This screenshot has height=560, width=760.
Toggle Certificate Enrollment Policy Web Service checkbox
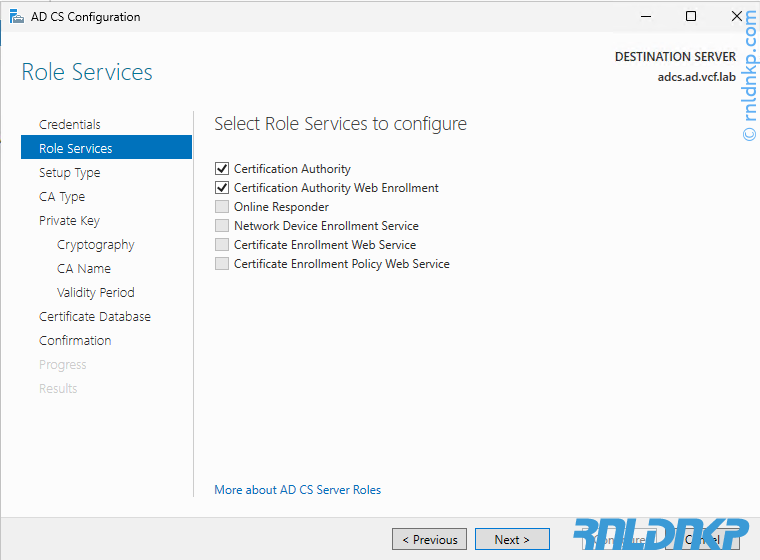(222, 264)
